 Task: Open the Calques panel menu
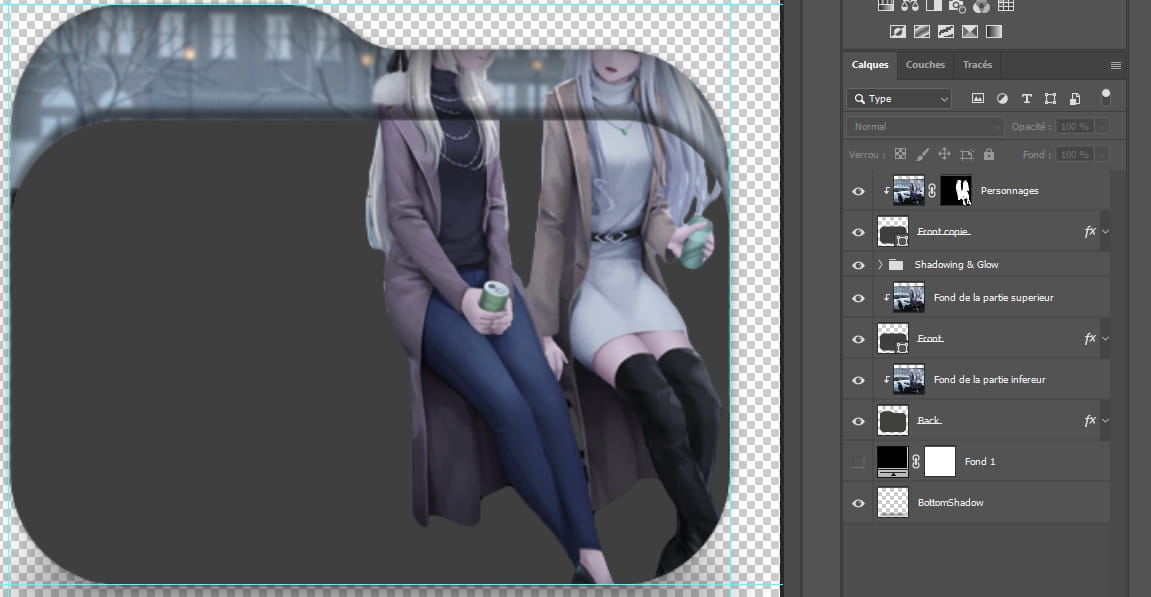1116,65
